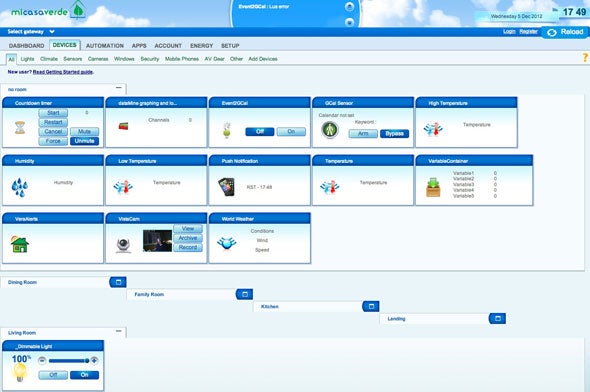Click the notification panel down arrow

pyautogui.click(x=349, y=22)
